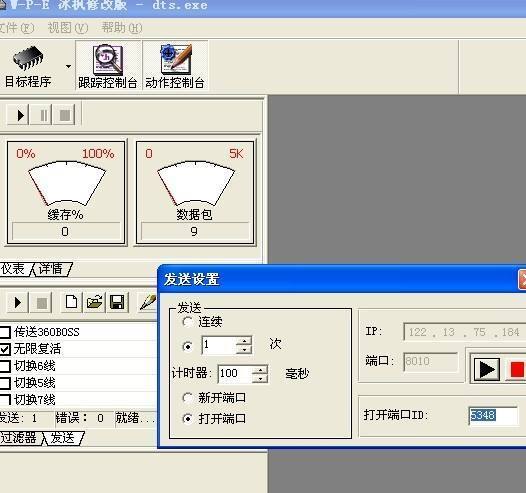The image size is (526, 493).
Task: Click the 缓存% value 0
Action: click(x=66, y=231)
